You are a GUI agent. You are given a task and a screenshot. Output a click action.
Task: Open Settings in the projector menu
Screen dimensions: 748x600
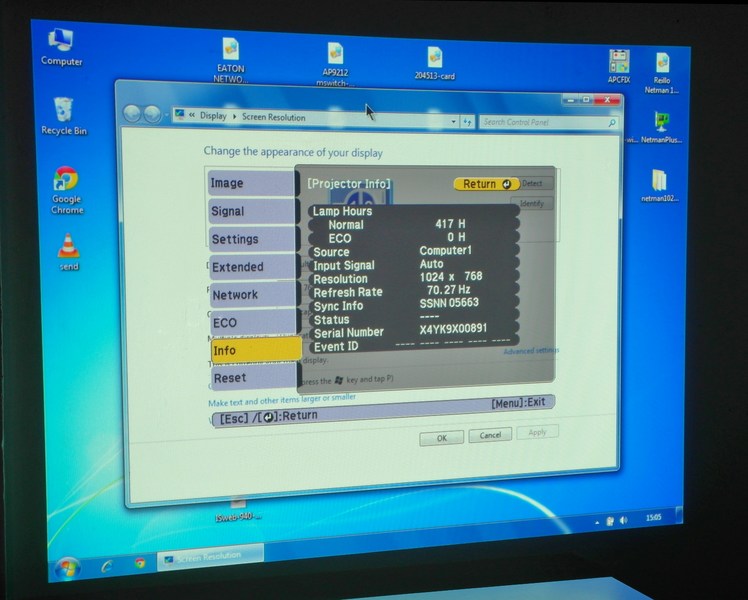click(252, 239)
